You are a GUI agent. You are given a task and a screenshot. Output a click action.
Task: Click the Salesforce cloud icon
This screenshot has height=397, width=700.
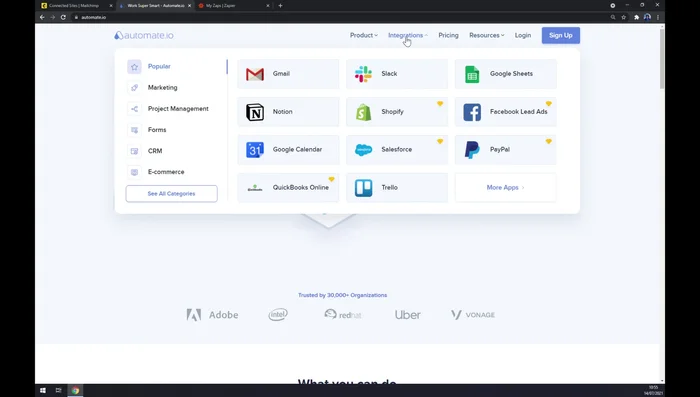(363, 150)
